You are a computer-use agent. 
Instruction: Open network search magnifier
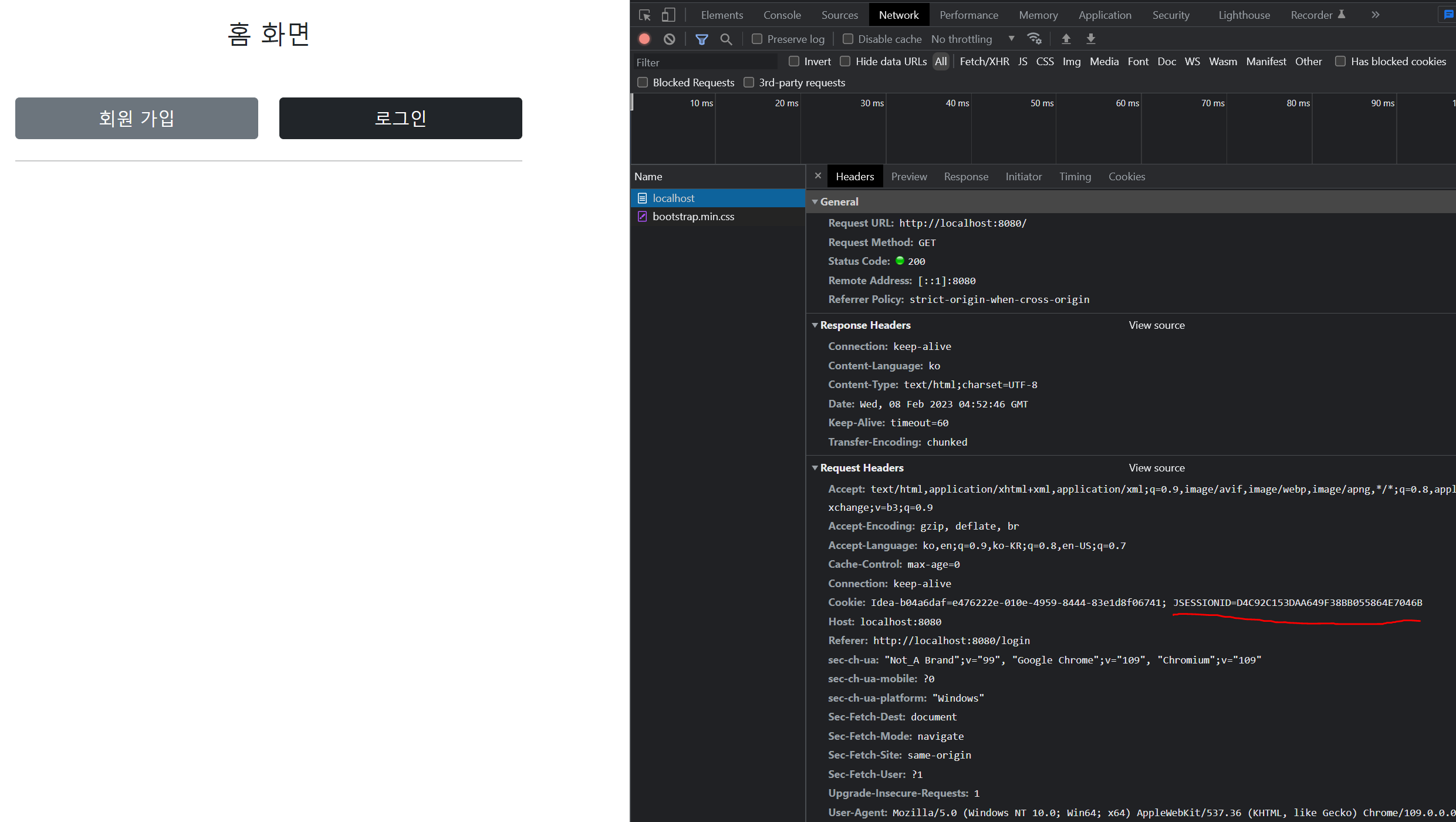pyautogui.click(x=726, y=39)
